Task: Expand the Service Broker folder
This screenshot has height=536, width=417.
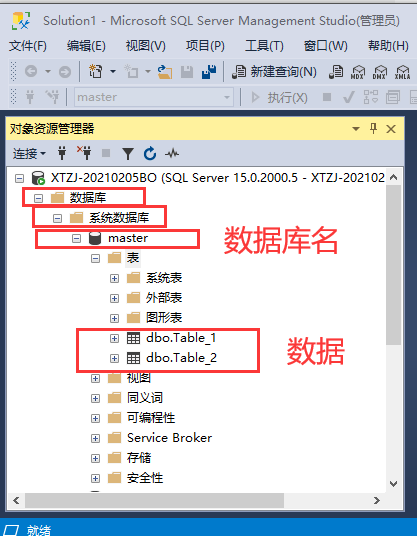Action: [95, 438]
